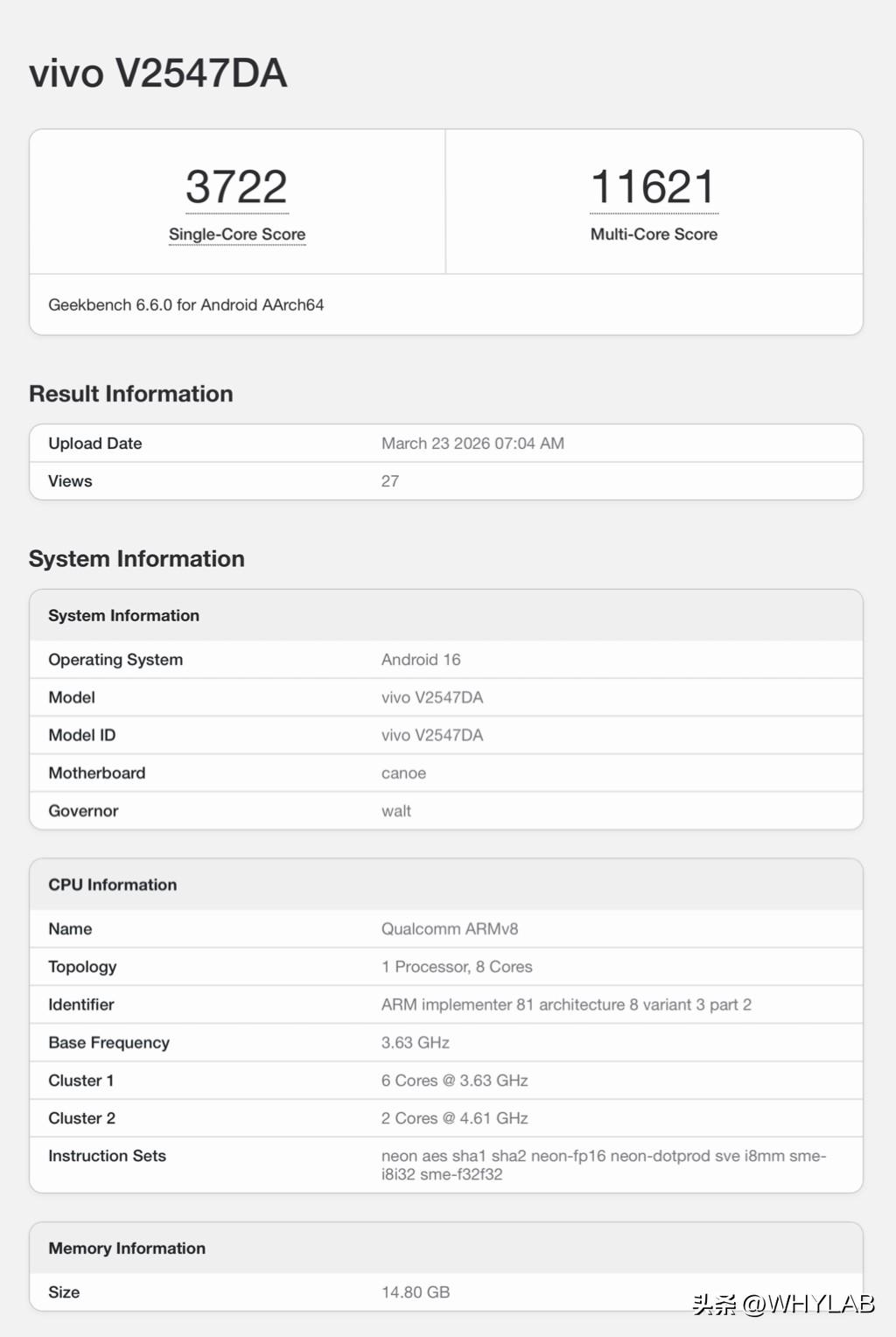
Task: Click the Geekbench 6.6.0 for Android AArch64 label
Action: (185, 304)
